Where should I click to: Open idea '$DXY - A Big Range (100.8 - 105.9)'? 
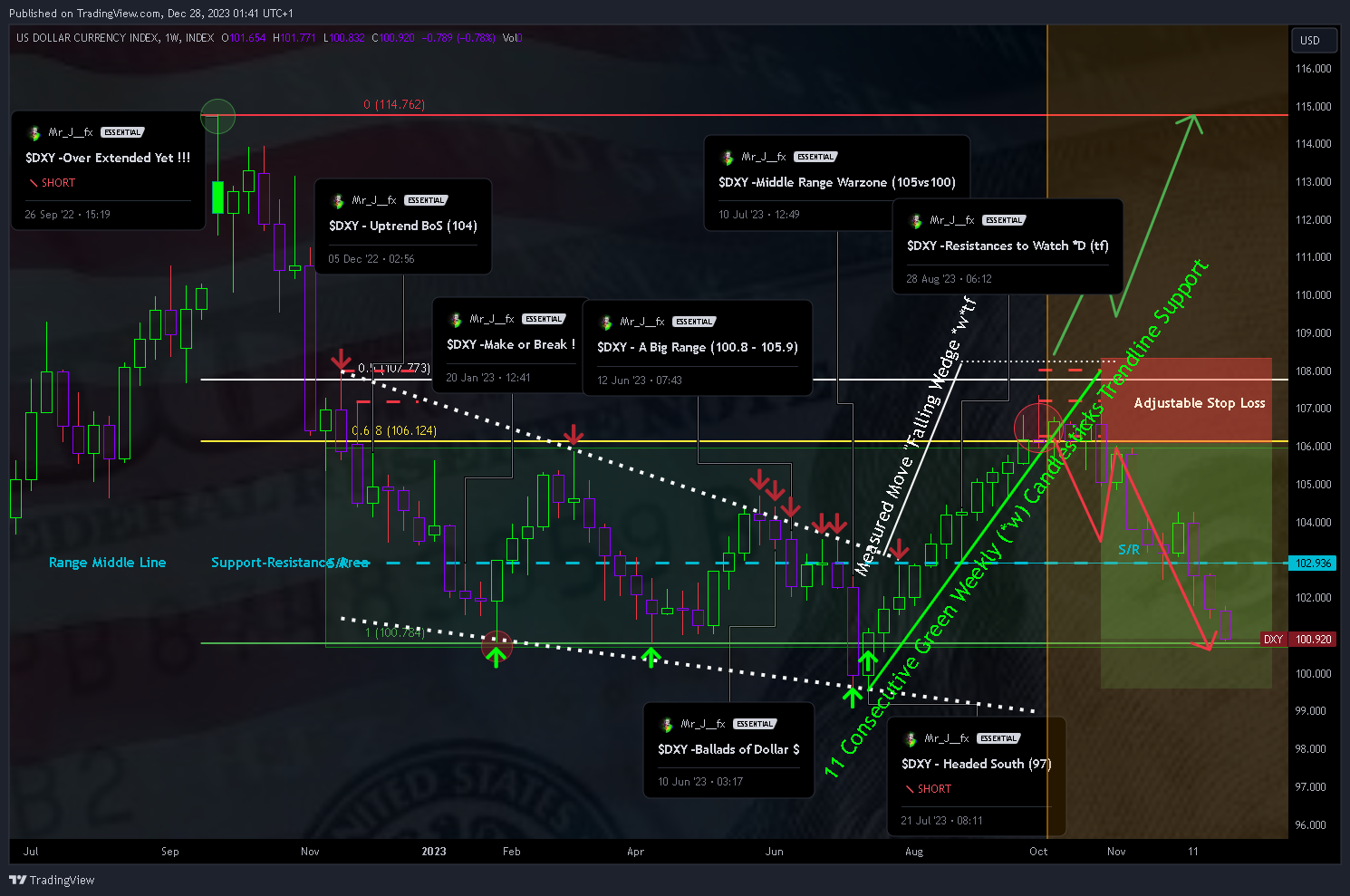click(x=698, y=347)
